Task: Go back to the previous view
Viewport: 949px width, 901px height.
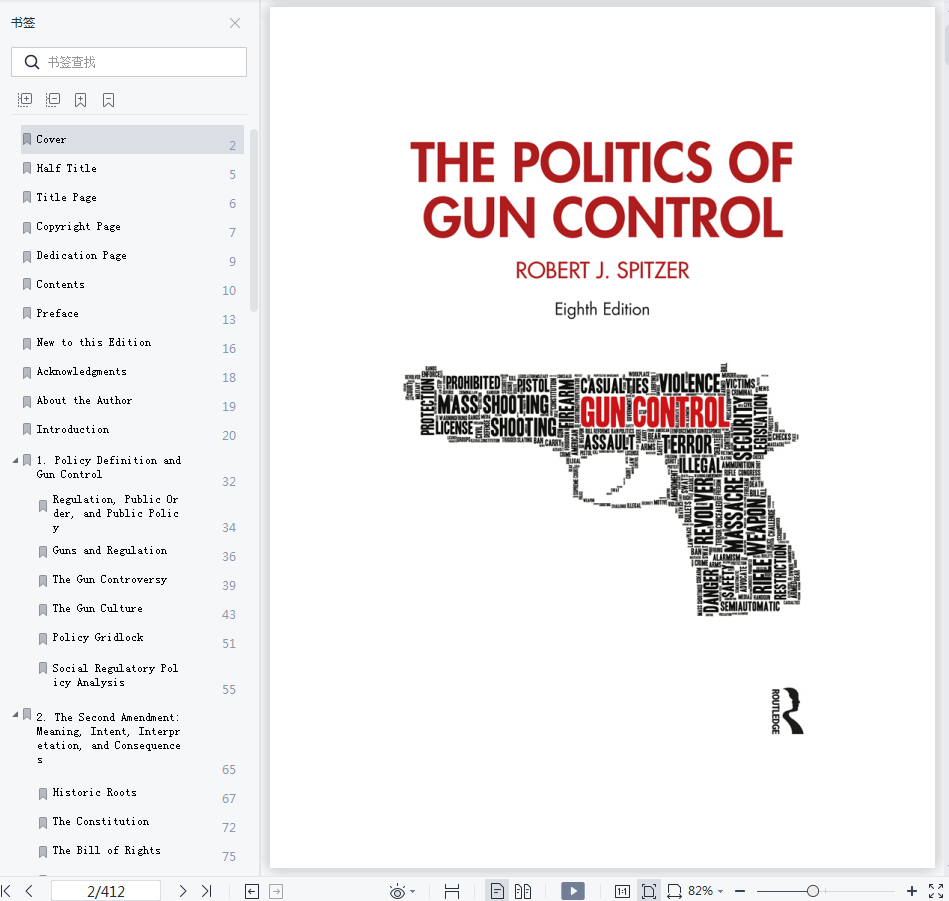Action: pos(252,891)
